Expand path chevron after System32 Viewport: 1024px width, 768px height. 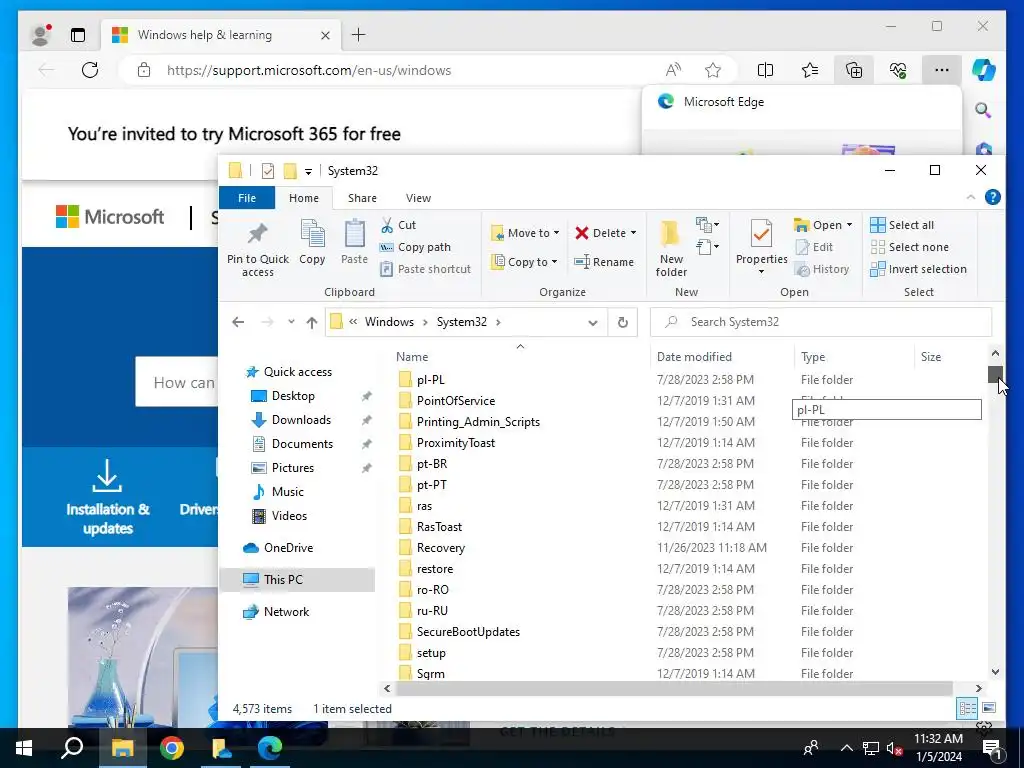tap(498, 322)
